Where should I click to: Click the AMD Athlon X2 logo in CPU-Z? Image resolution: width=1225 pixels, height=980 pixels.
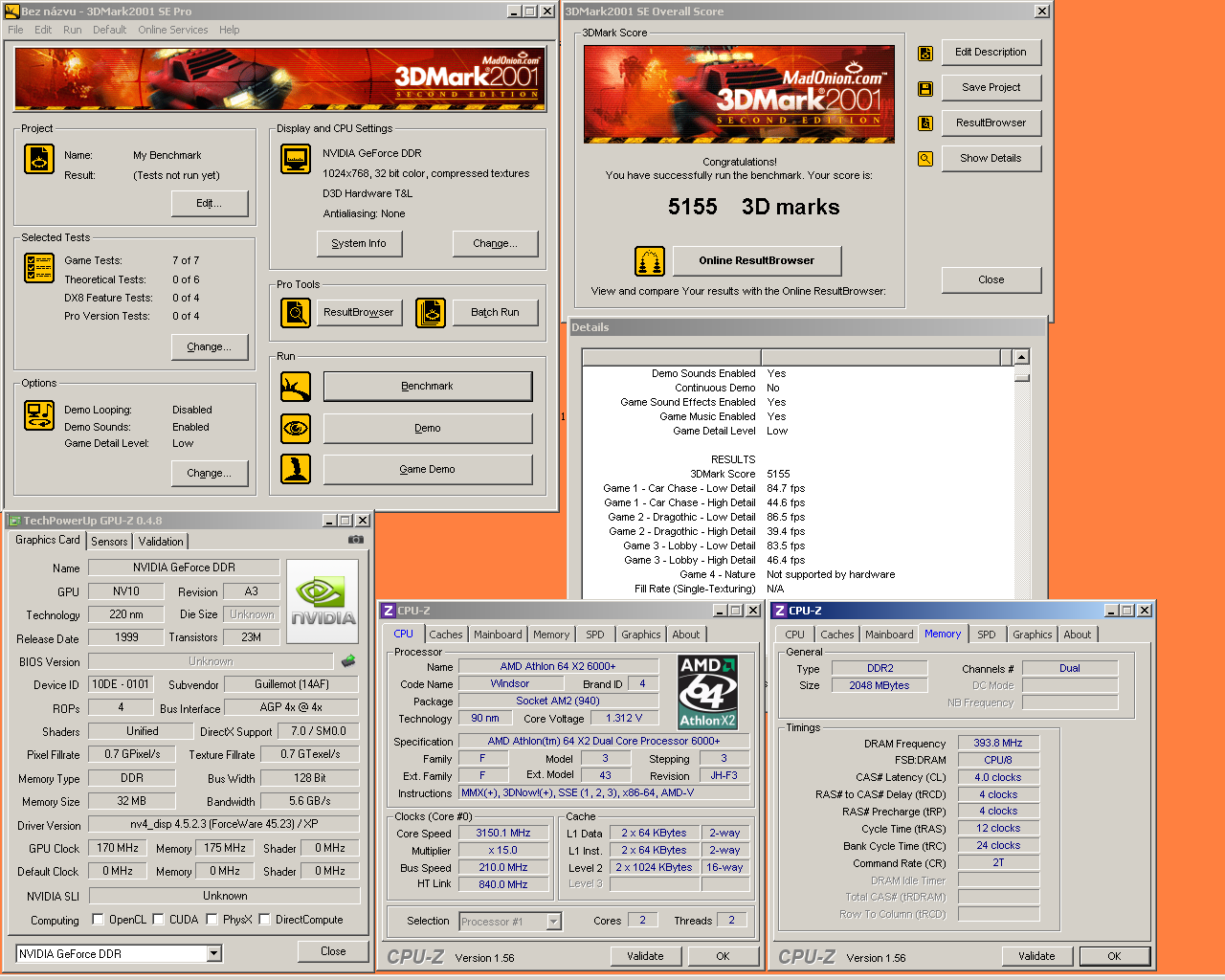[707, 692]
